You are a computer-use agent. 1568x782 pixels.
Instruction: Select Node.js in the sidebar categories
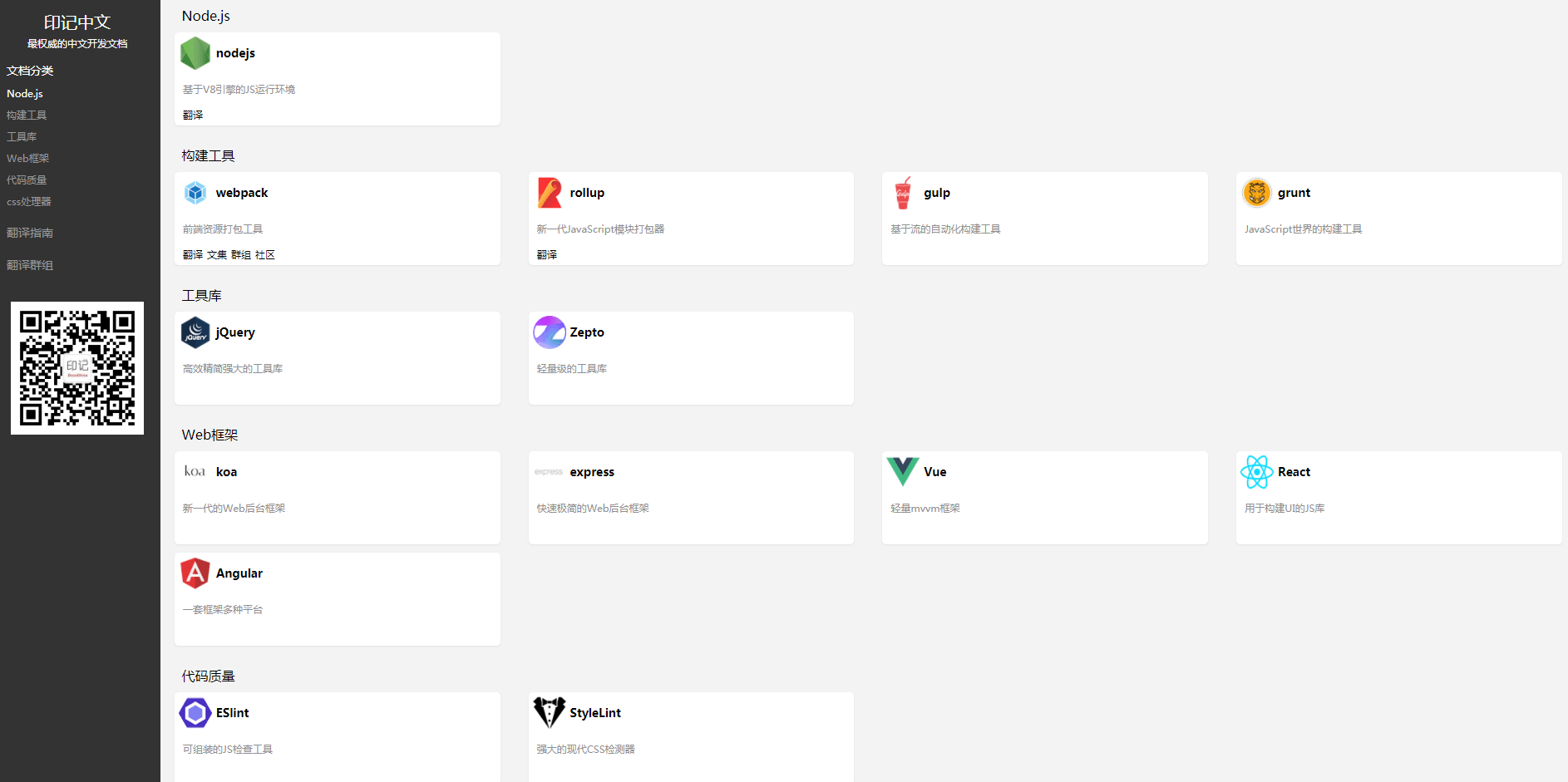coord(25,94)
